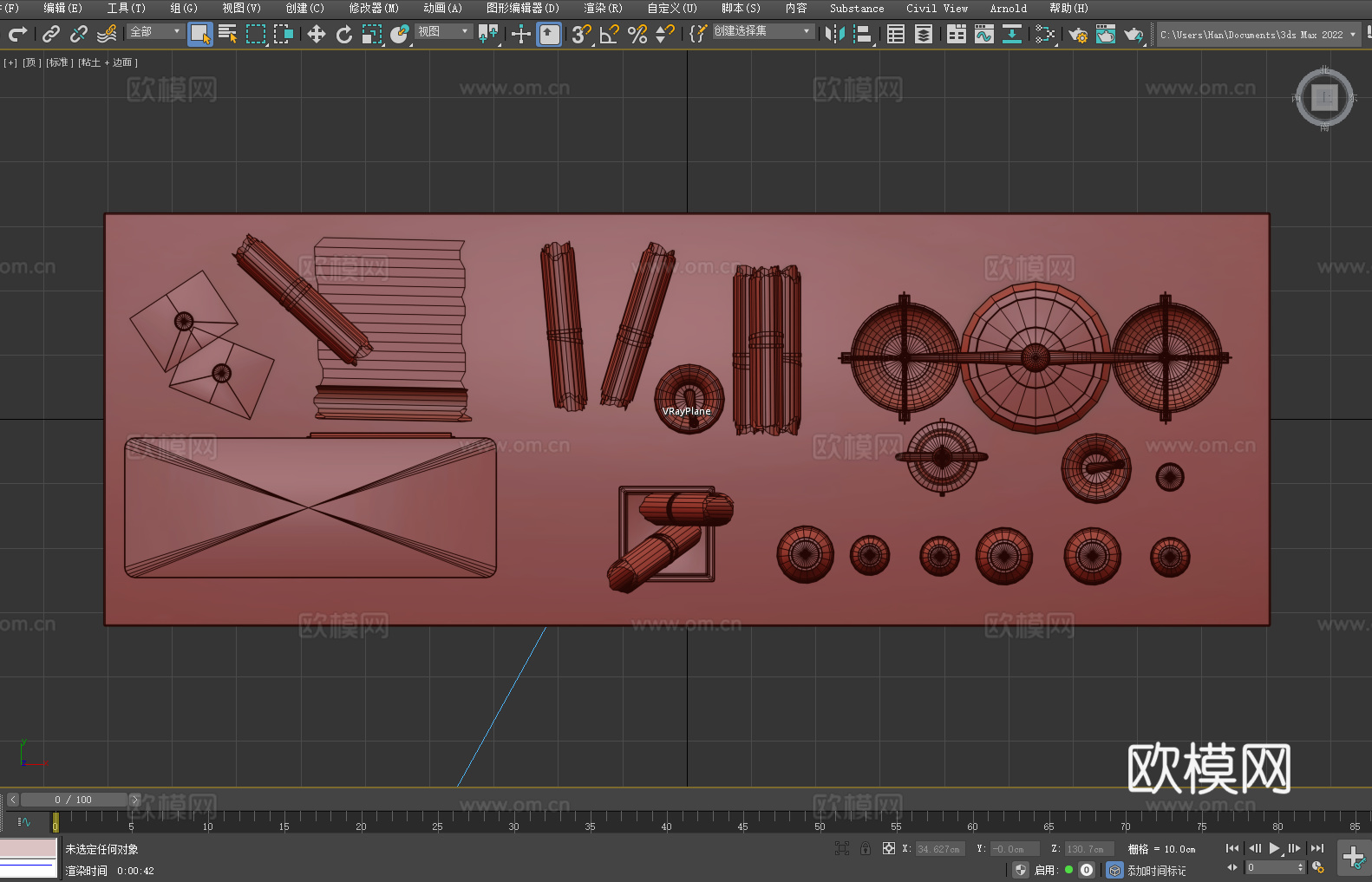Image resolution: width=1372 pixels, height=882 pixels.
Task: Click the ViewCube top face
Action: pyautogui.click(x=1324, y=97)
